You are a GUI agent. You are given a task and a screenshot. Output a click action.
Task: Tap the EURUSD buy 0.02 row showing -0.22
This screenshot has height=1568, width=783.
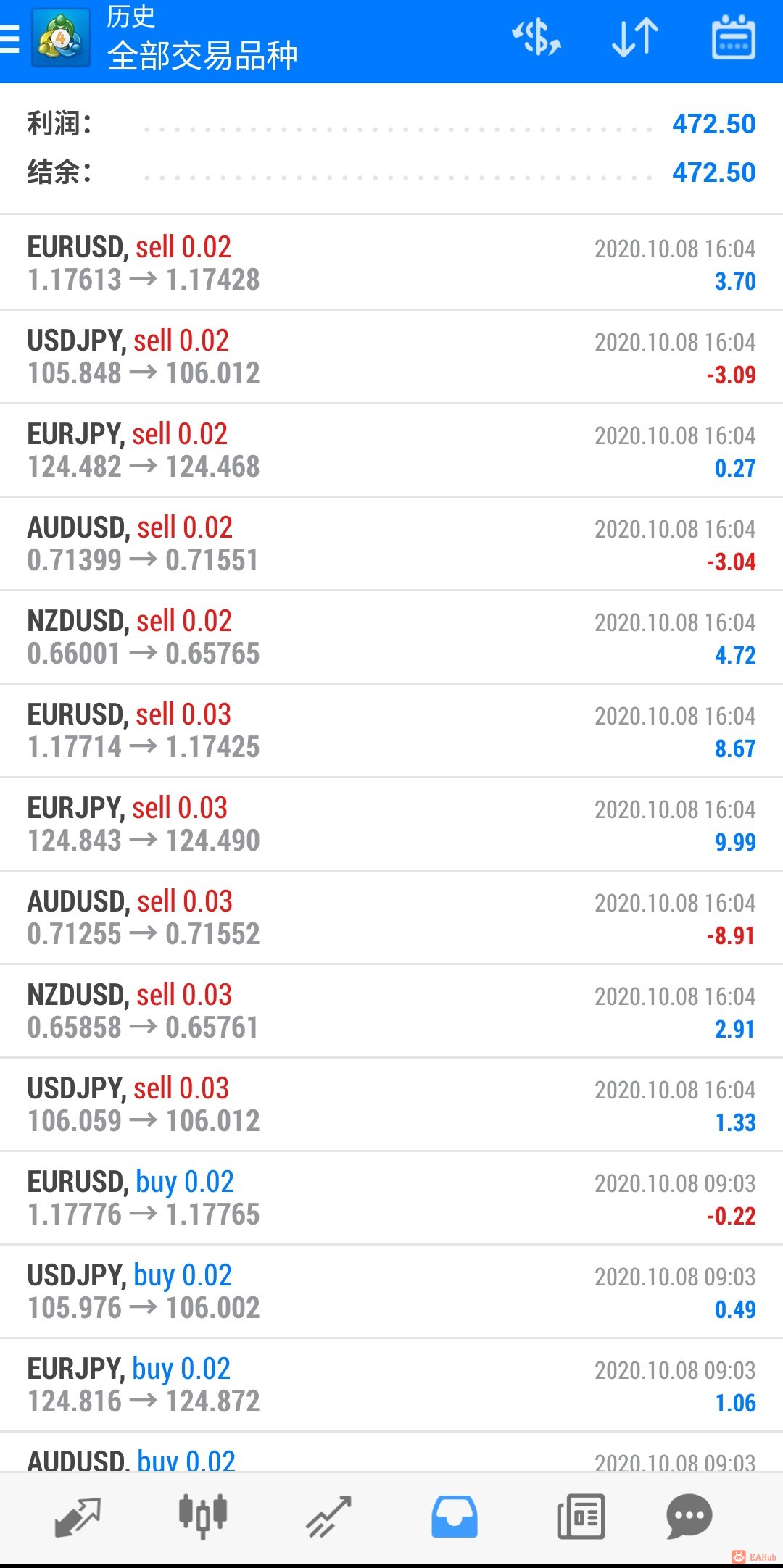[391, 1198]
